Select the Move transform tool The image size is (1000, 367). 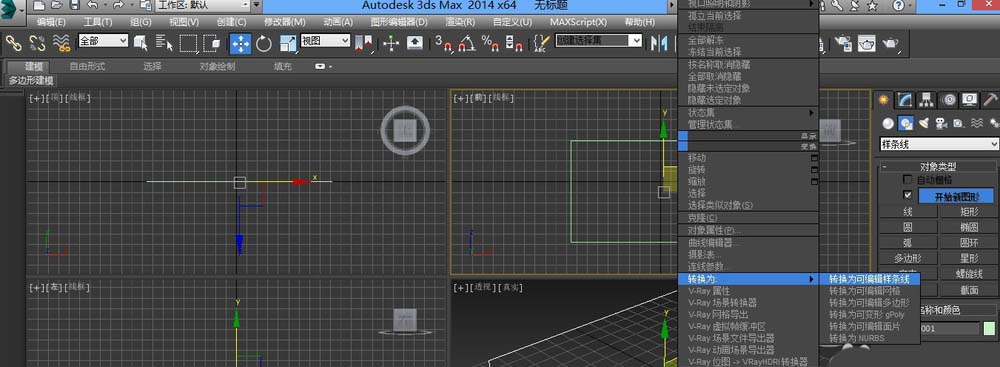240,43
